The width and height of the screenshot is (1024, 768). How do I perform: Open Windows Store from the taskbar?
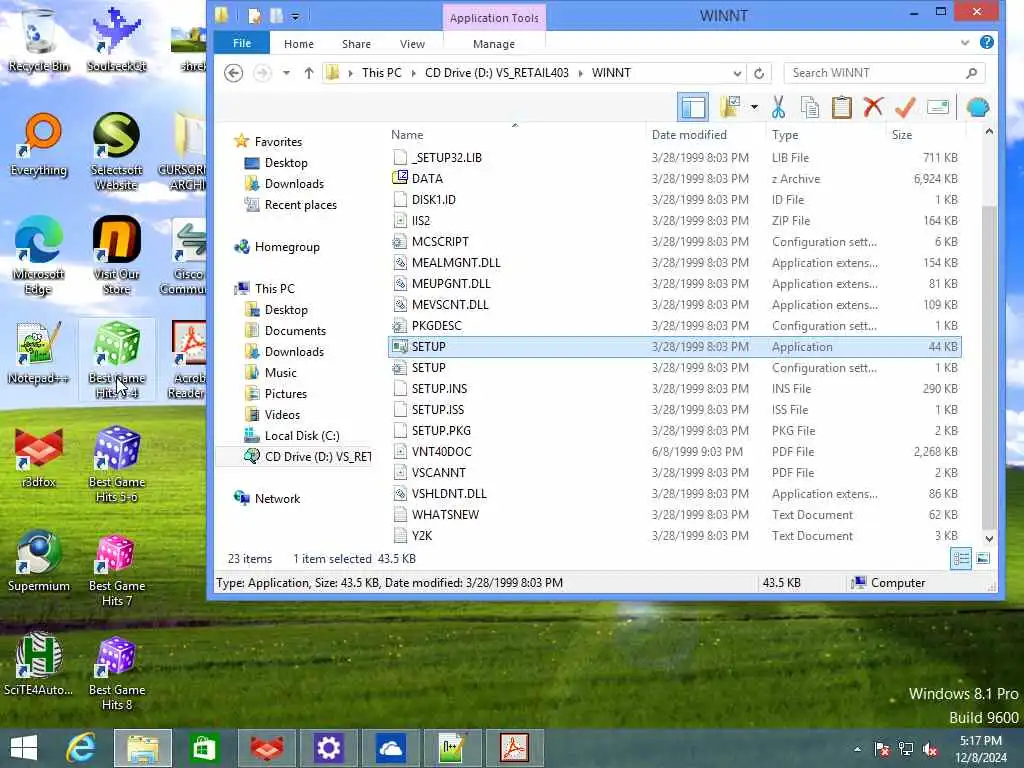[204, 748]
